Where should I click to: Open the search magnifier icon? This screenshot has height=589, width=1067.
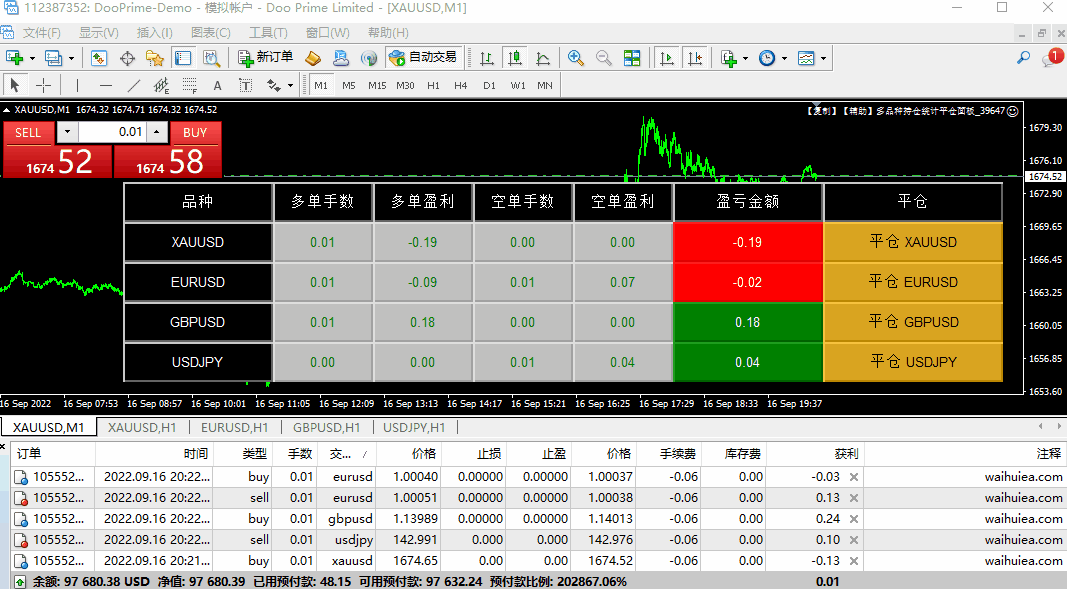[x=1023, y=58]
